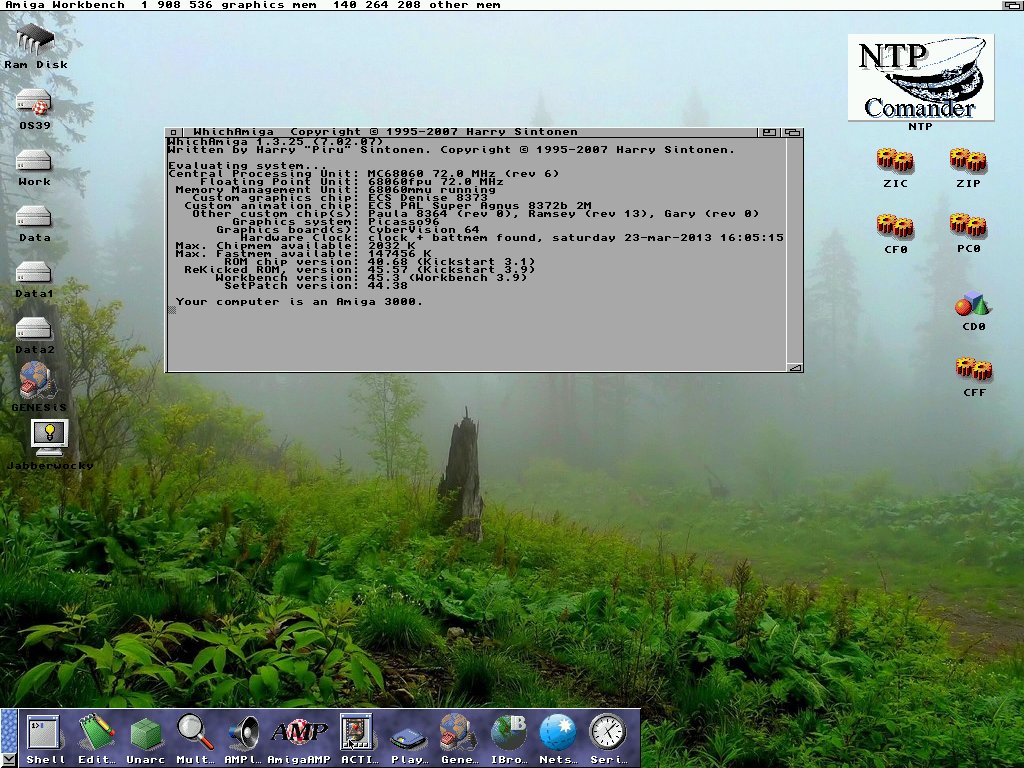Open Unarc green cube in dock
Image resolution: width=1024 pixels, height=768 pixels.
coord(147,733)
